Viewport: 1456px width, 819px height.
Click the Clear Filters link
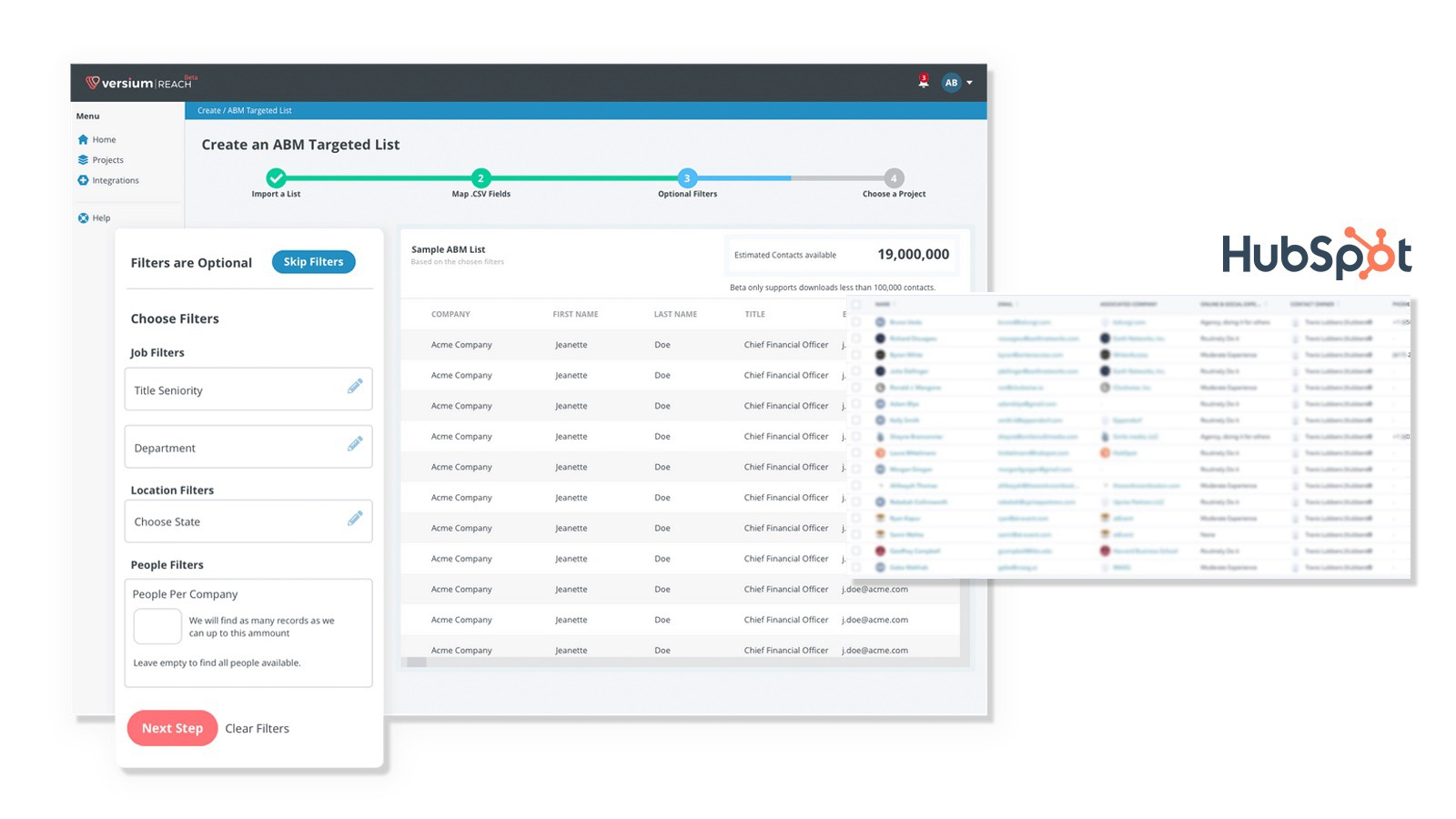click(x=258, y=729)
